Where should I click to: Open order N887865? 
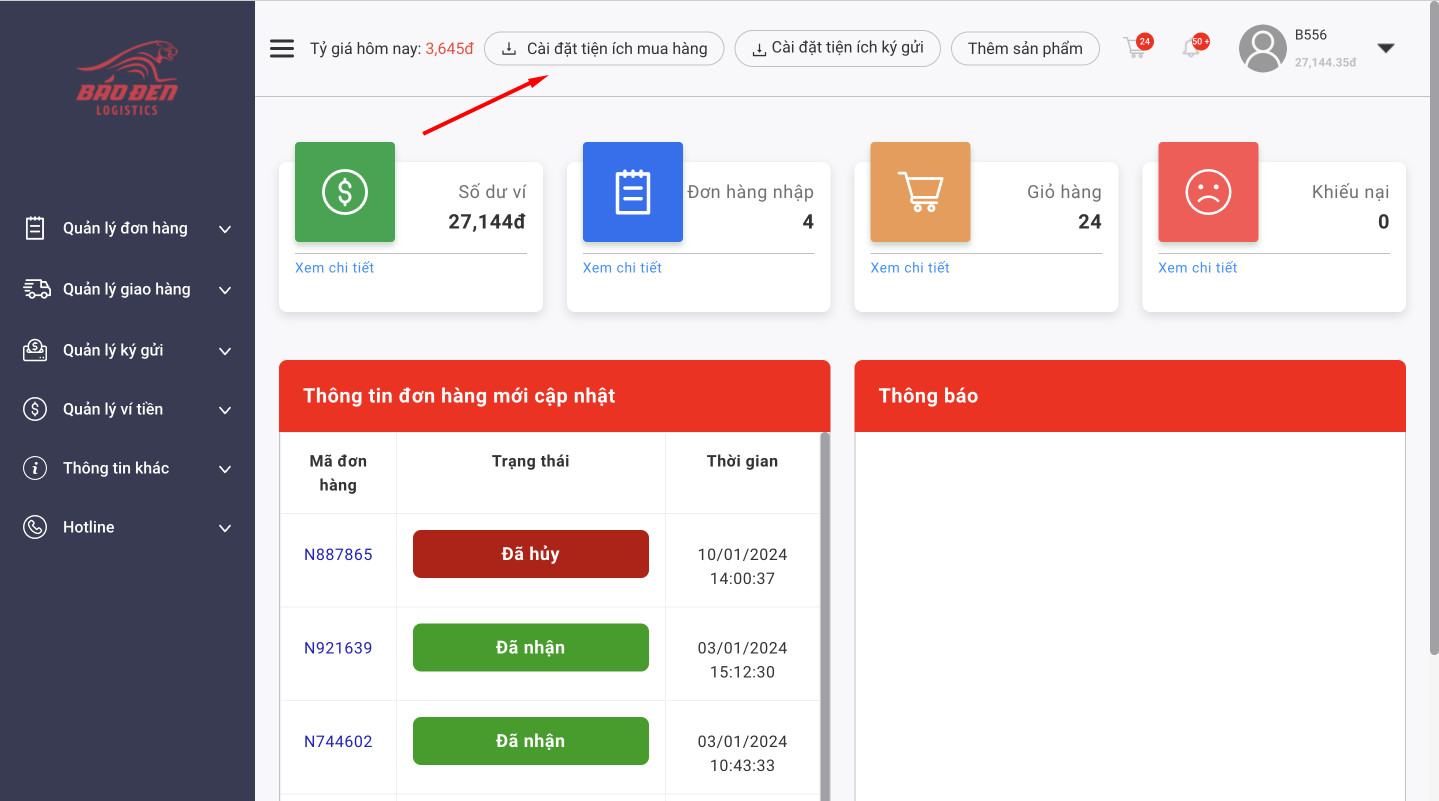(338, 554)
